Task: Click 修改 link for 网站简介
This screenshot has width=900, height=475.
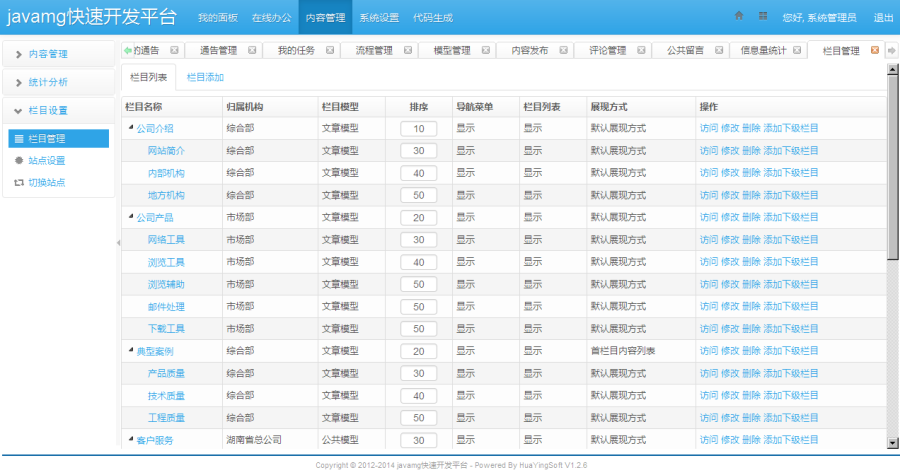Action: click(x=730, y=151)
